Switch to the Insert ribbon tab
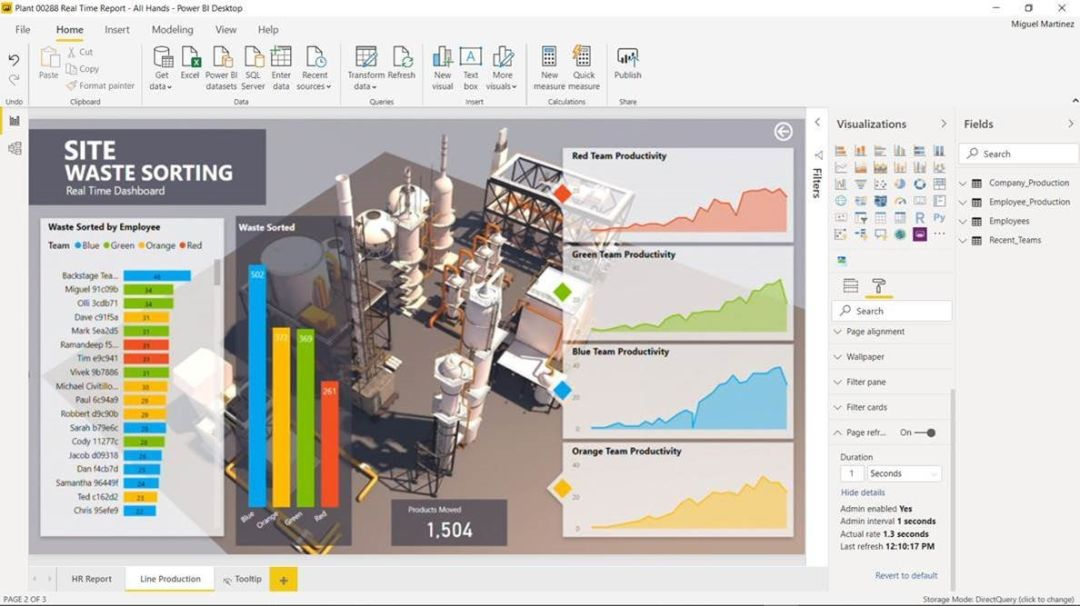Image resolution: width=1080 pixels, height=606 pixels. (x=116, y=30)
